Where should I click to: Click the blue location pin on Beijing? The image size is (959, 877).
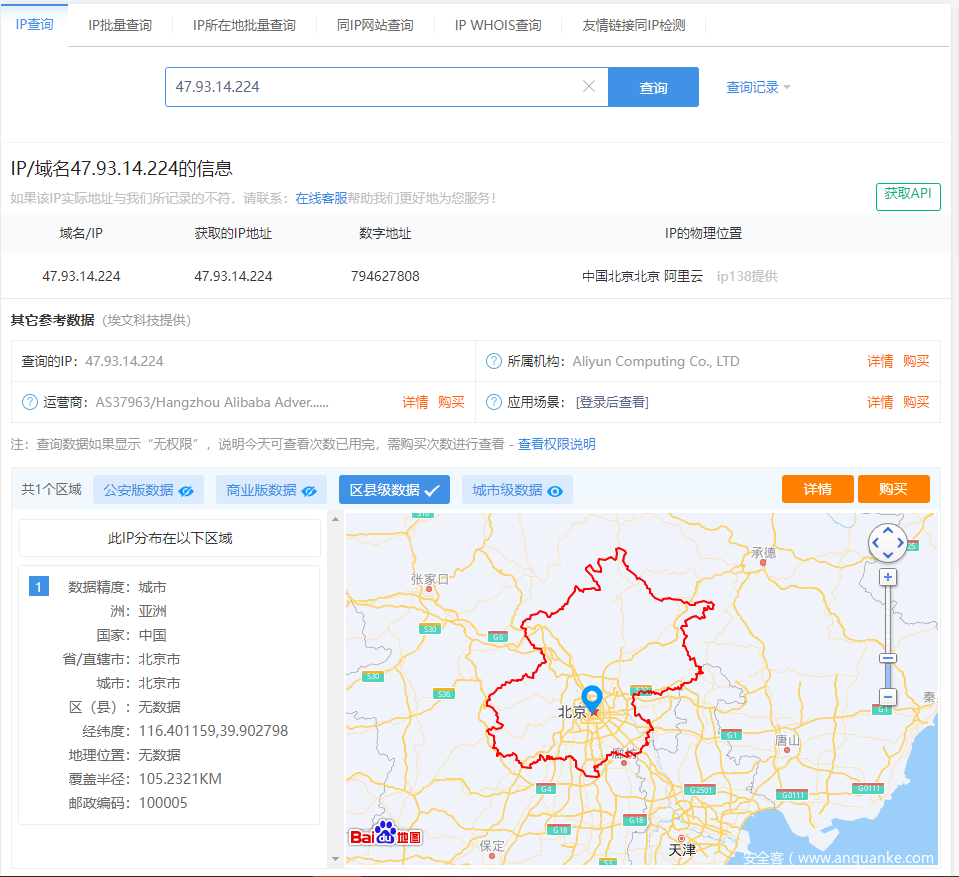[x=592, y=697]
